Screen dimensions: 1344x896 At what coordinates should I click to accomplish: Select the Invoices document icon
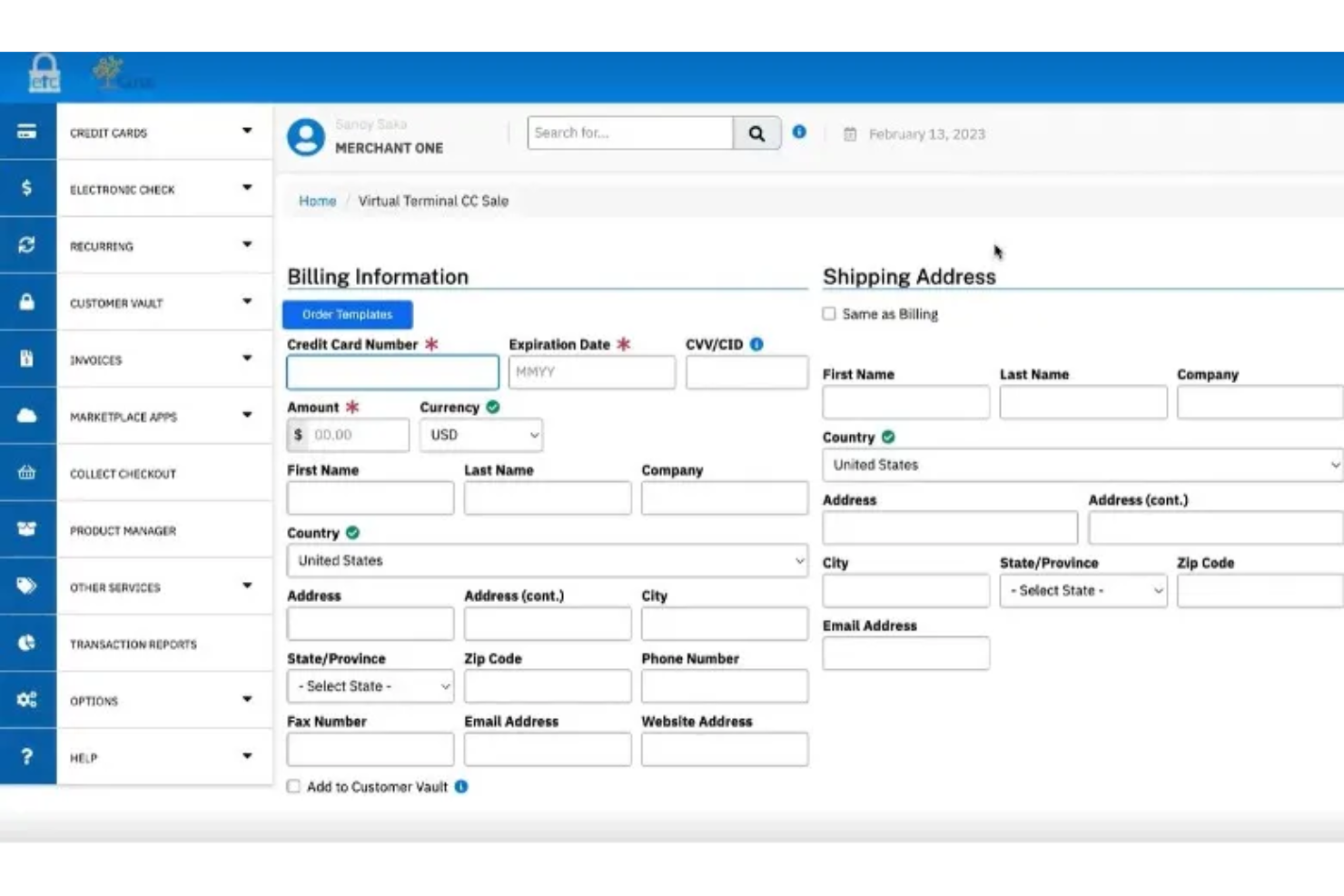pos(28,359)
